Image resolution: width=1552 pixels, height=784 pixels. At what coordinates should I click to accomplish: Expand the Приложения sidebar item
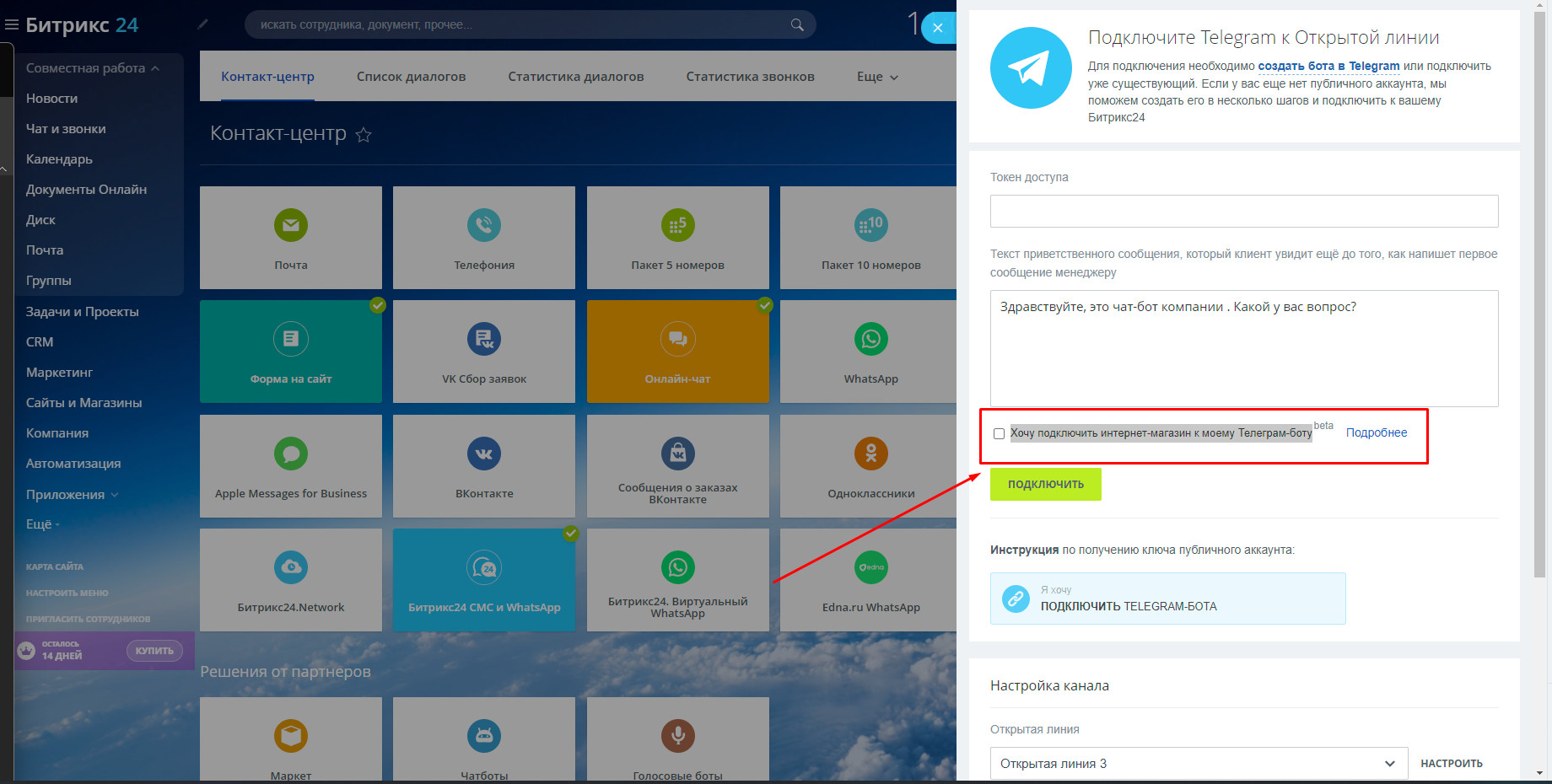(x=73, y=495)
